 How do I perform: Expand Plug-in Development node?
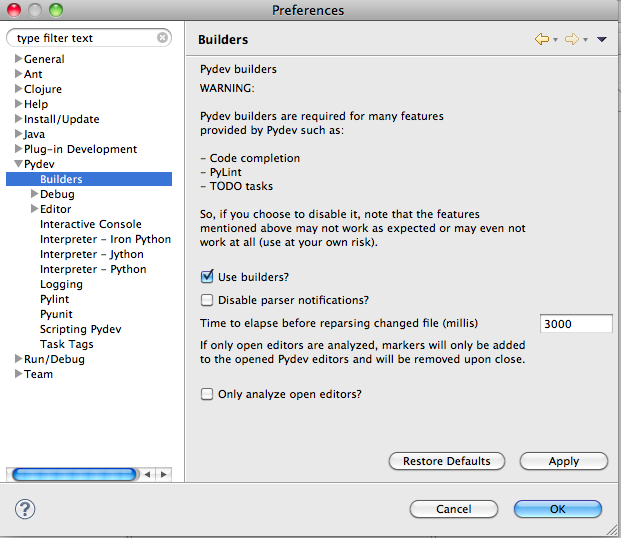[18, 149]
